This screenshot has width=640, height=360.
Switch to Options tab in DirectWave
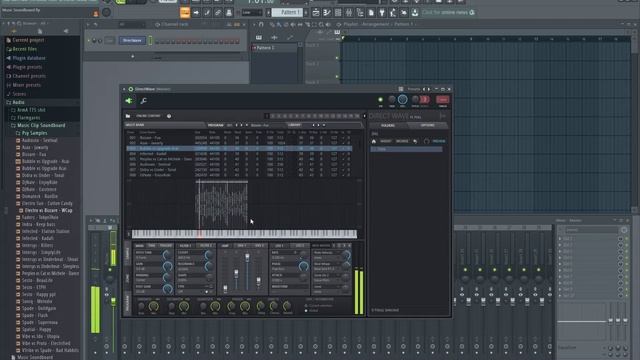click(427, 125)
